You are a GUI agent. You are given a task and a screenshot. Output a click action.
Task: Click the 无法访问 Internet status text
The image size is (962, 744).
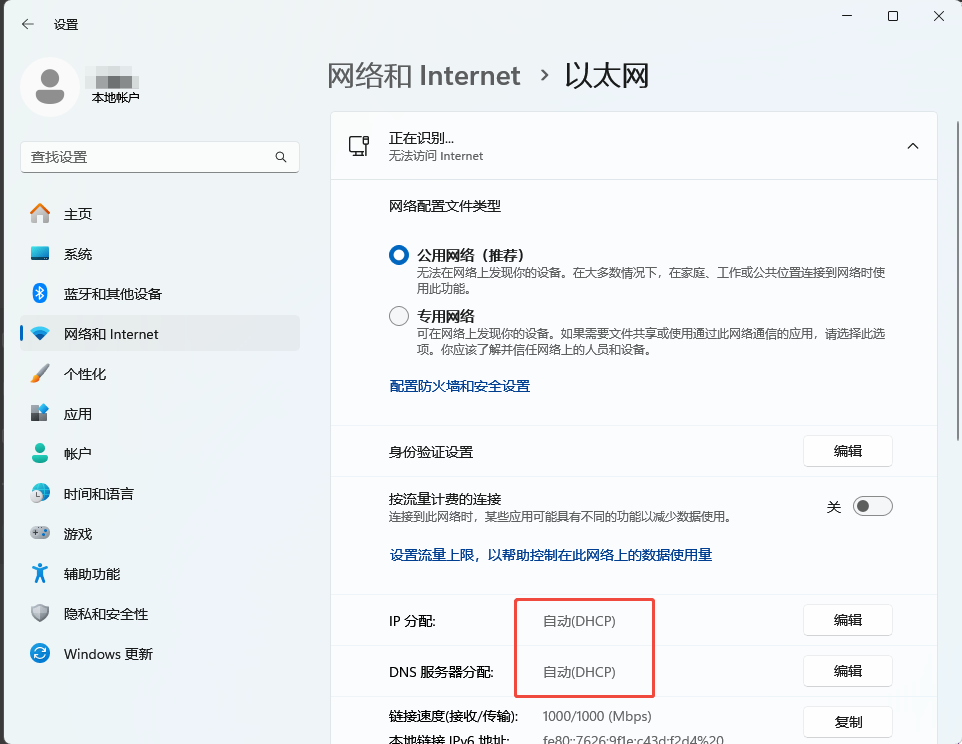coord(436,156)
